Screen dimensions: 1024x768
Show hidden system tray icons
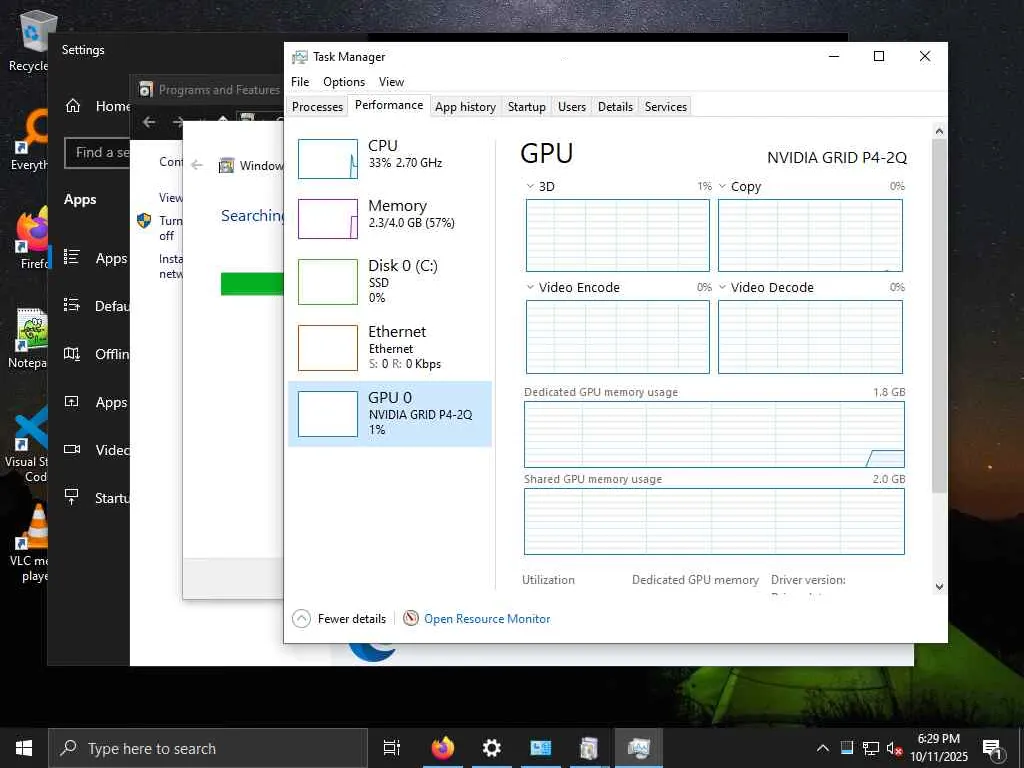(823, 748)
